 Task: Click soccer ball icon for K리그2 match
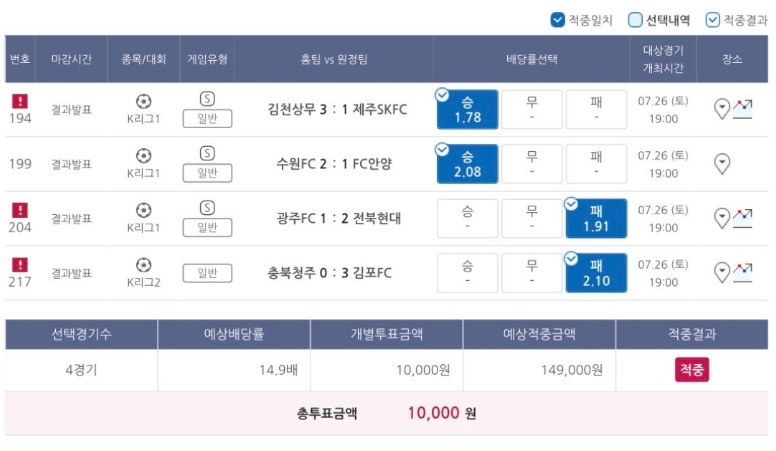tap(144, 265)
